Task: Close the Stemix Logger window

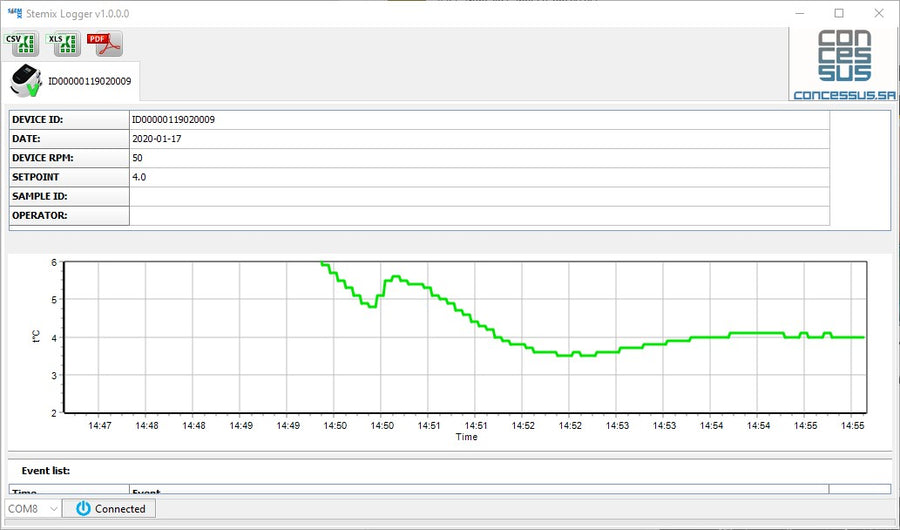Action: point(879,13)
